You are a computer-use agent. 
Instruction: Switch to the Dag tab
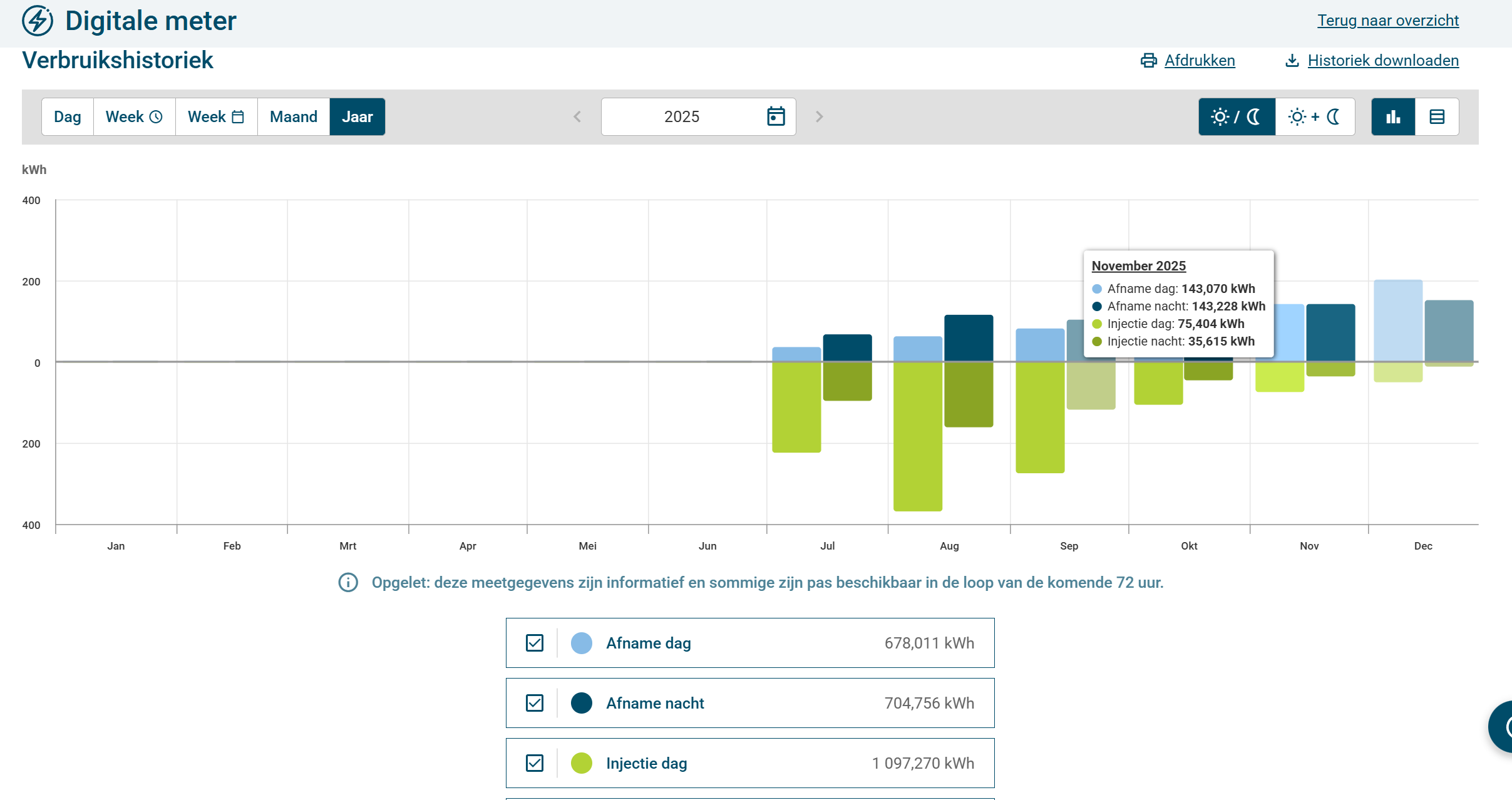(68, 117)
